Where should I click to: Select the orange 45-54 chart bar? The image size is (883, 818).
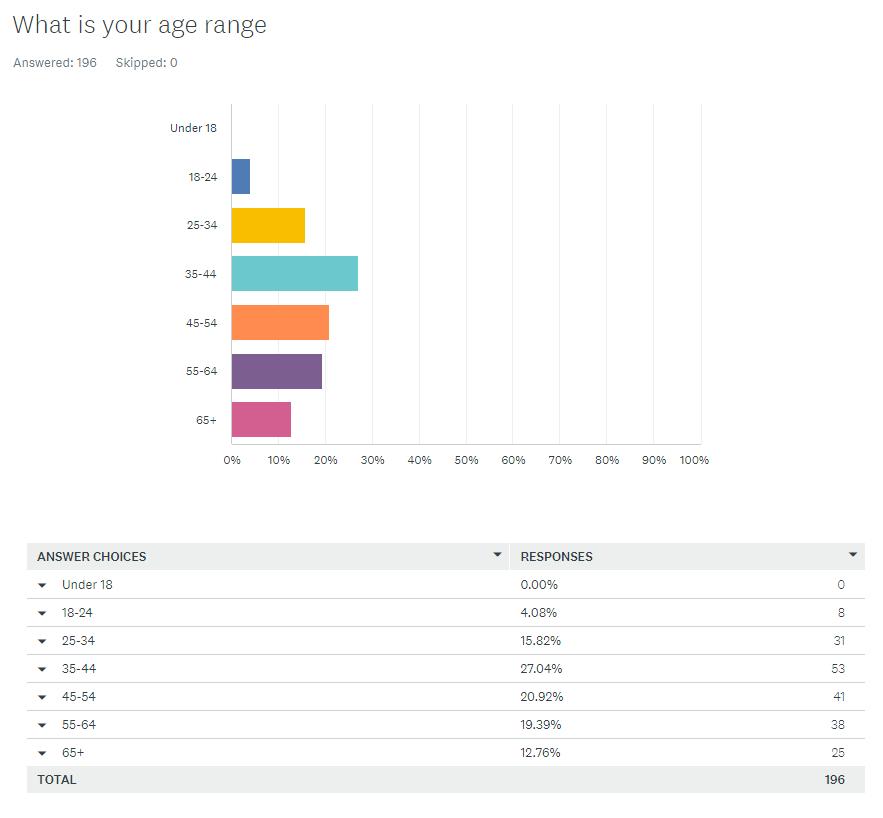tap(280, 322)
